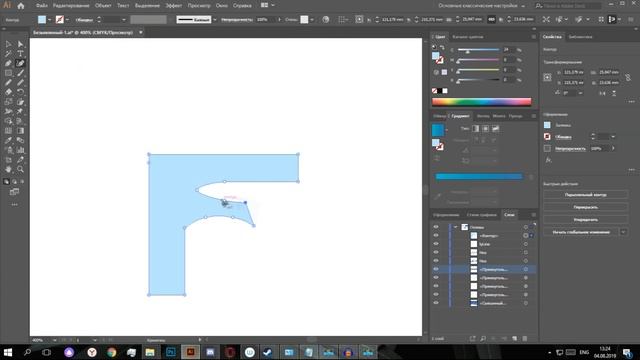Click the Locate Object magnifier in Layers panel

click(x=483, y=338)
